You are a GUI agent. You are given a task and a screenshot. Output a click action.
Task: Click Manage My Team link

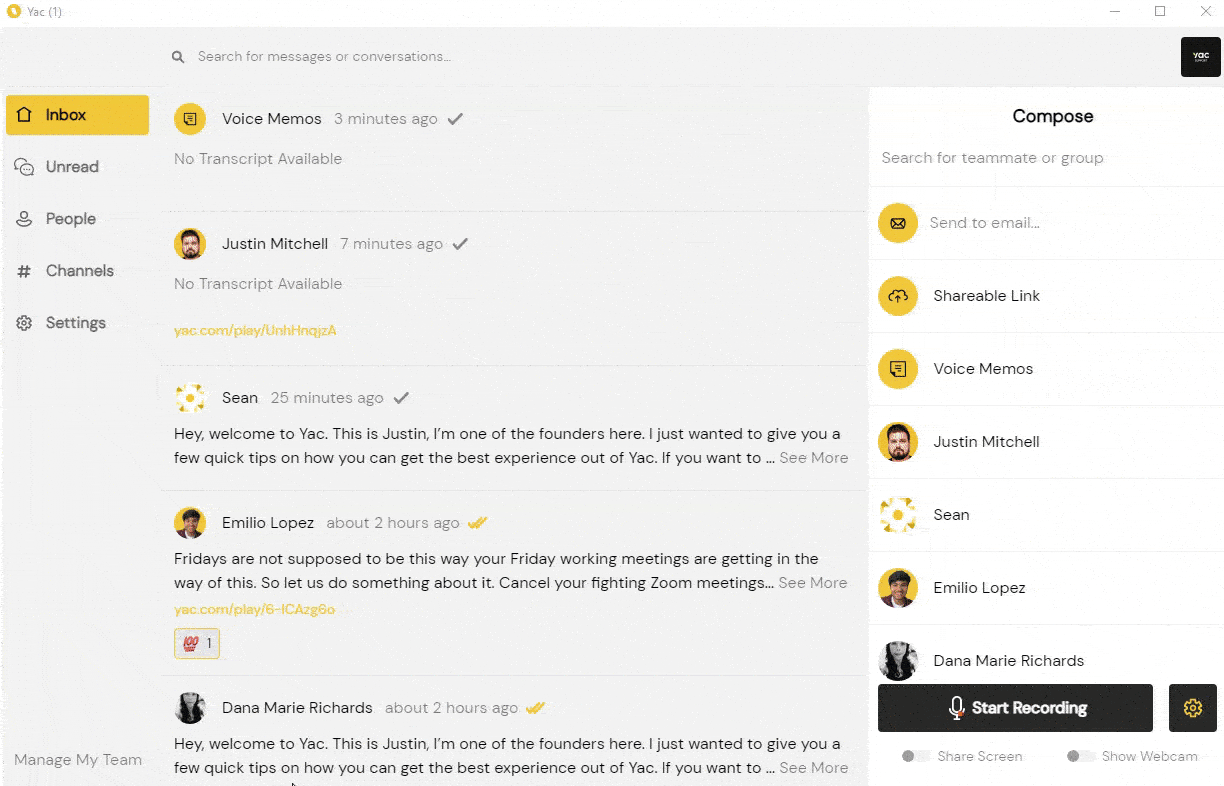tap(78, 760)
